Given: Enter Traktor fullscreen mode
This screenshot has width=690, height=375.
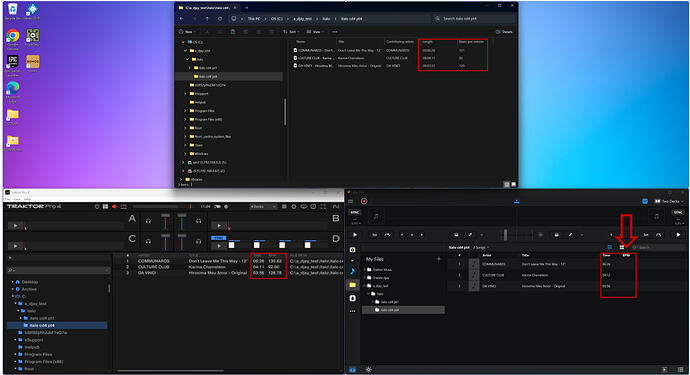Looking at the screenshot, I should pos(323,206).
